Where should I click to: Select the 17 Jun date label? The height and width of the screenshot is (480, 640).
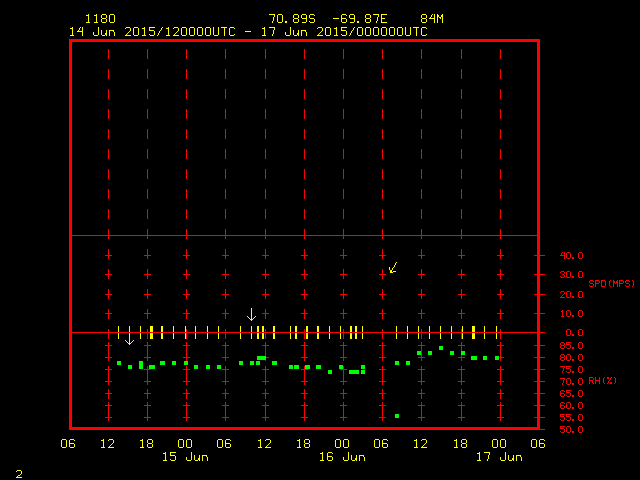[x=498, y=457]
